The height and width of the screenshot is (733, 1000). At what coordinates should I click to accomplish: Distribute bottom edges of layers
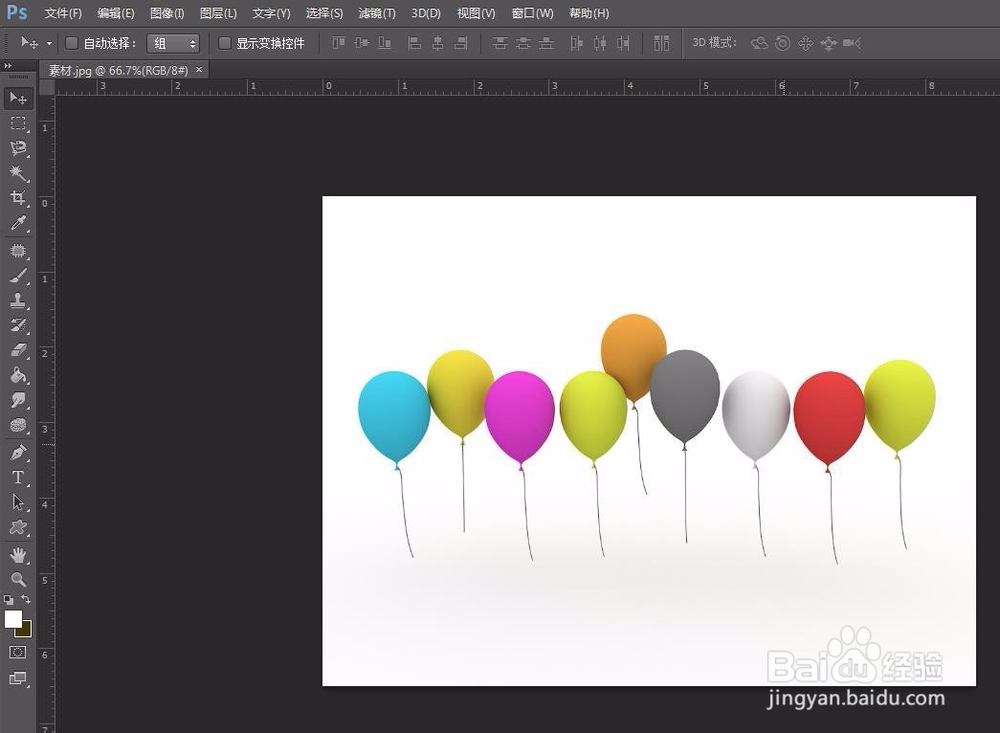click(x=547, y=43)
